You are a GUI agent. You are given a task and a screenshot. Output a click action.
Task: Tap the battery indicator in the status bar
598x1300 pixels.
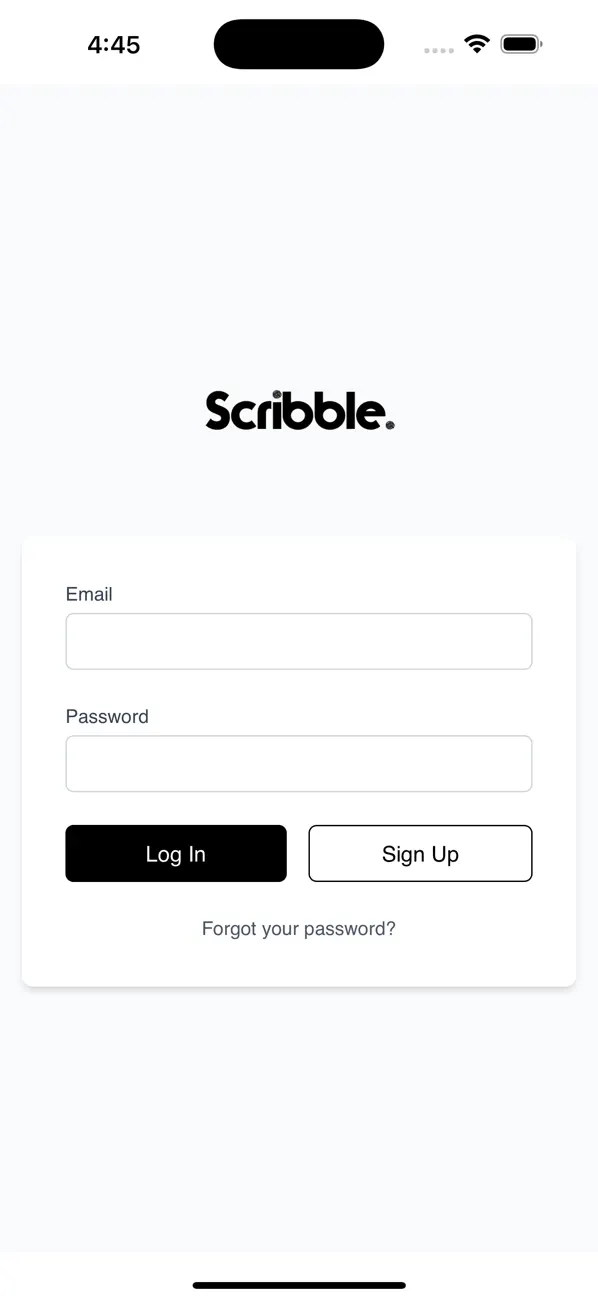[521, 43]
